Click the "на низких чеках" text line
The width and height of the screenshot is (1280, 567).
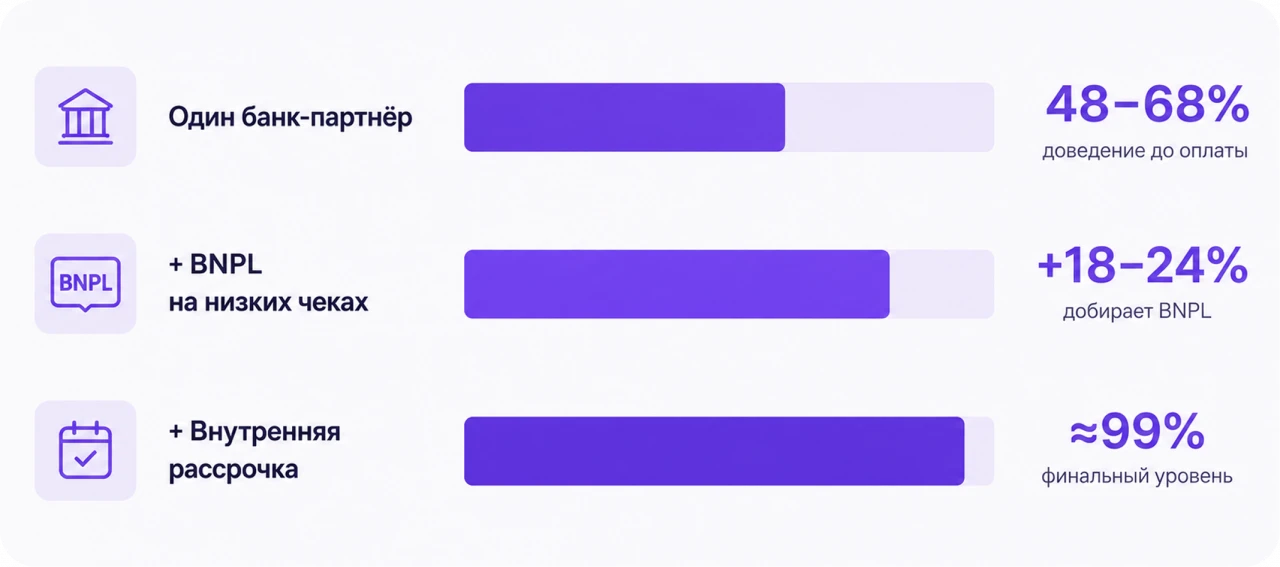268,301
